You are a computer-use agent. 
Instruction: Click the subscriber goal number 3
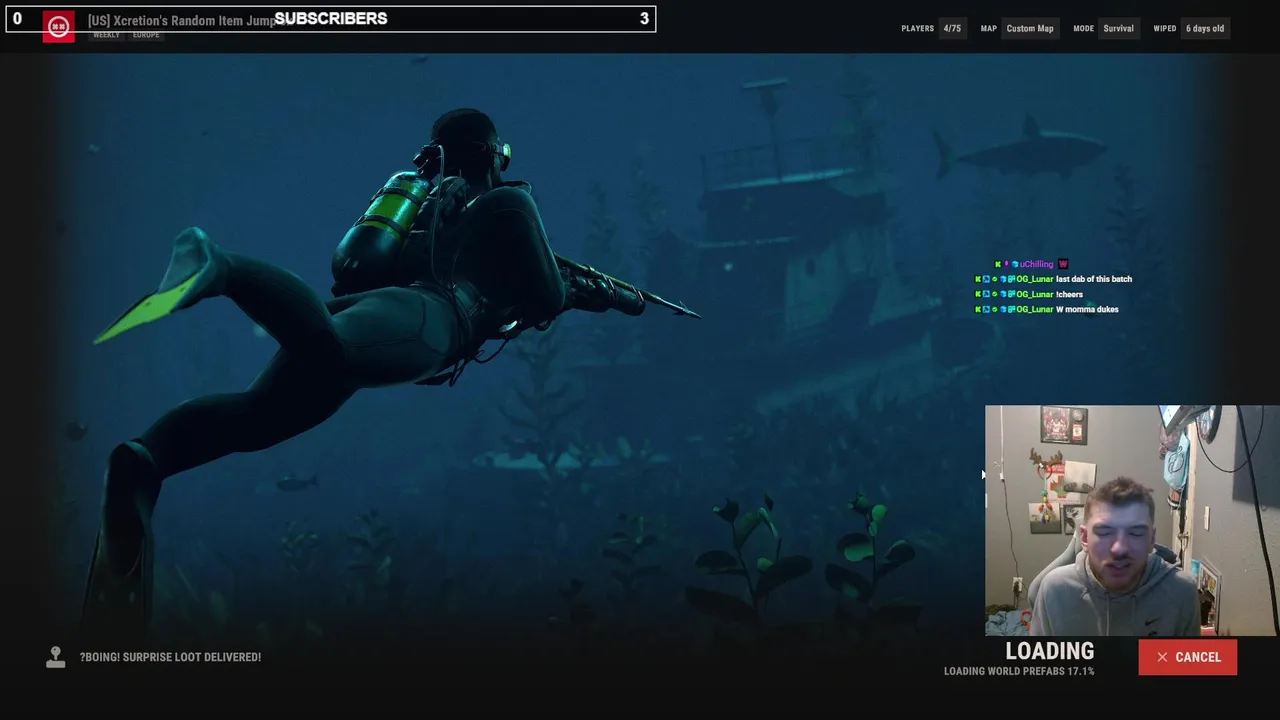click(x=644, y=18)
